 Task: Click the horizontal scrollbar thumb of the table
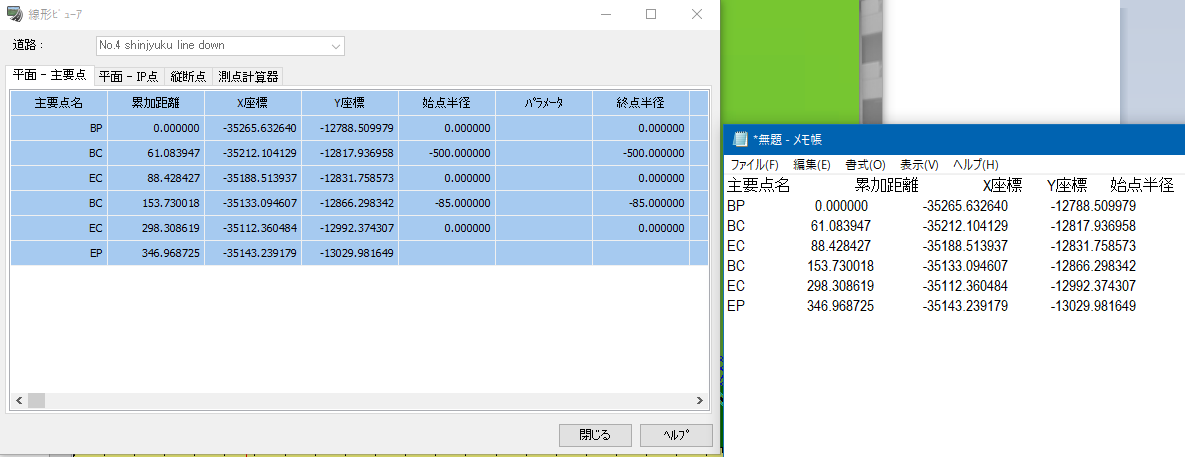[x=37, y=400]
